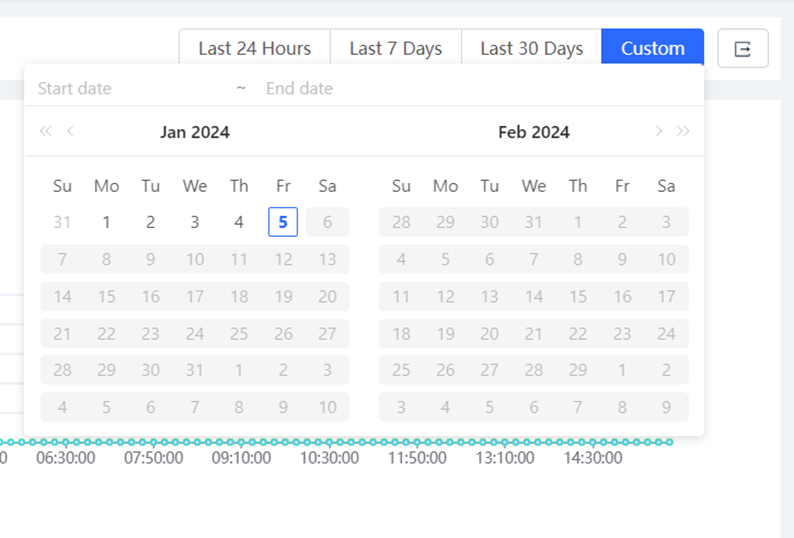Pick January 1 in the calendar
794x538 pixels.
tap(106, 222)
